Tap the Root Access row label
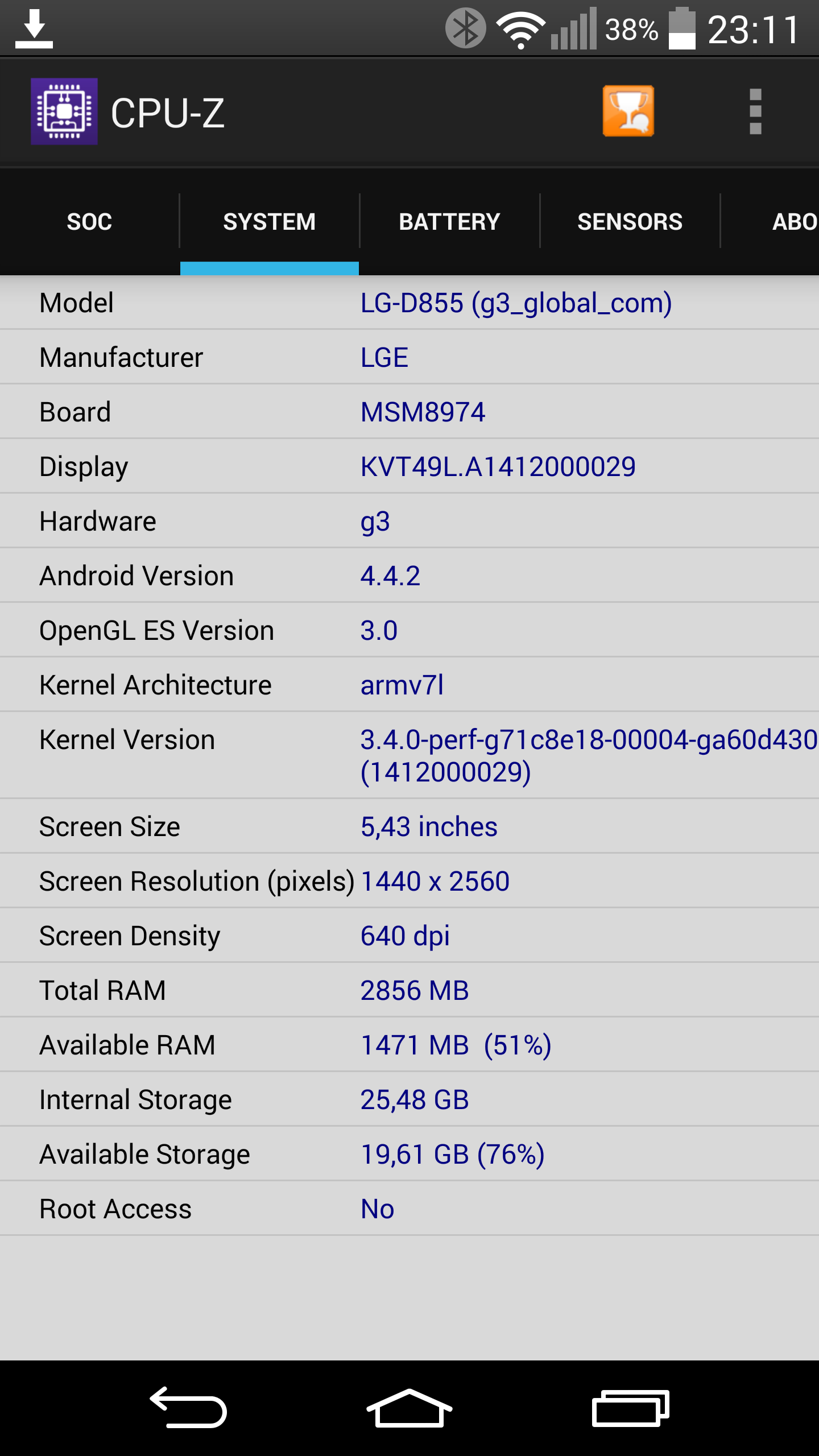 pyautogui.click(x=115, y=1209)
